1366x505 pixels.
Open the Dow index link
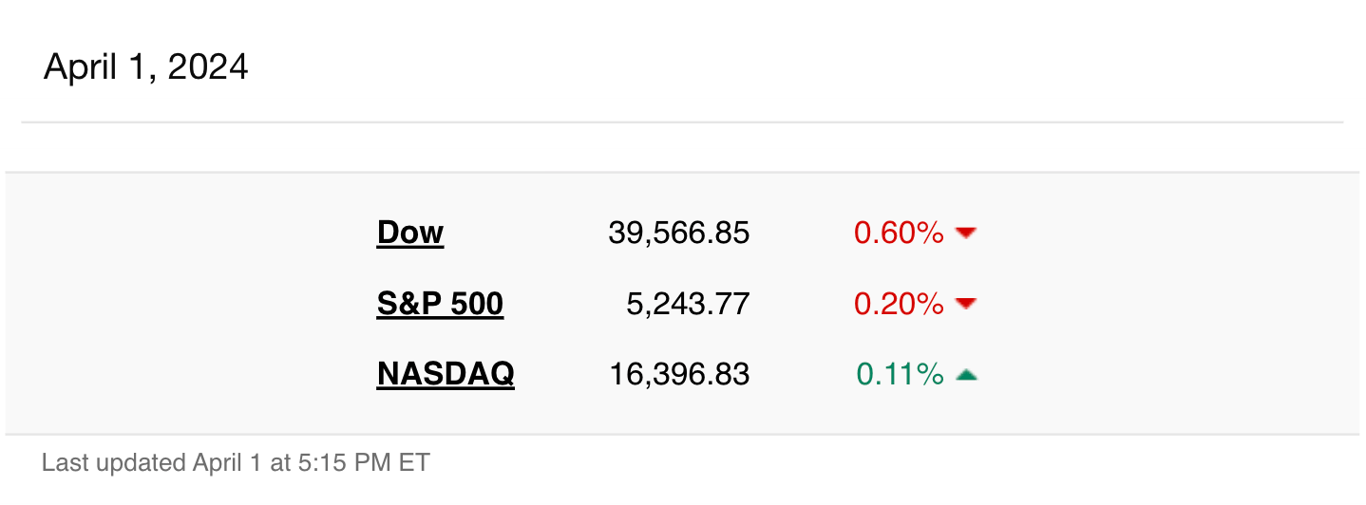coord(410,233)
